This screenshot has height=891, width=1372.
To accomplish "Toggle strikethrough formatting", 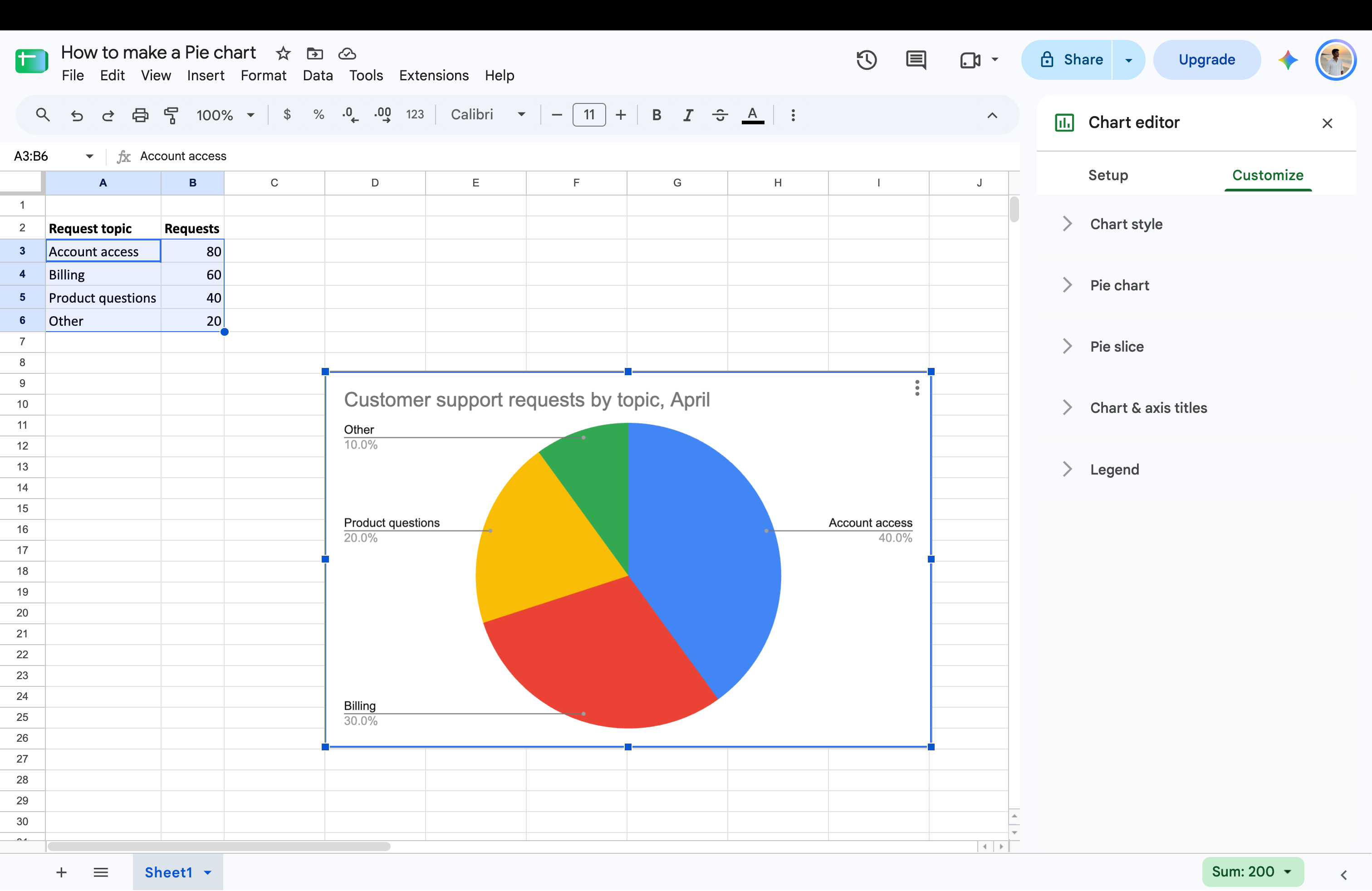I will point(720,115).
